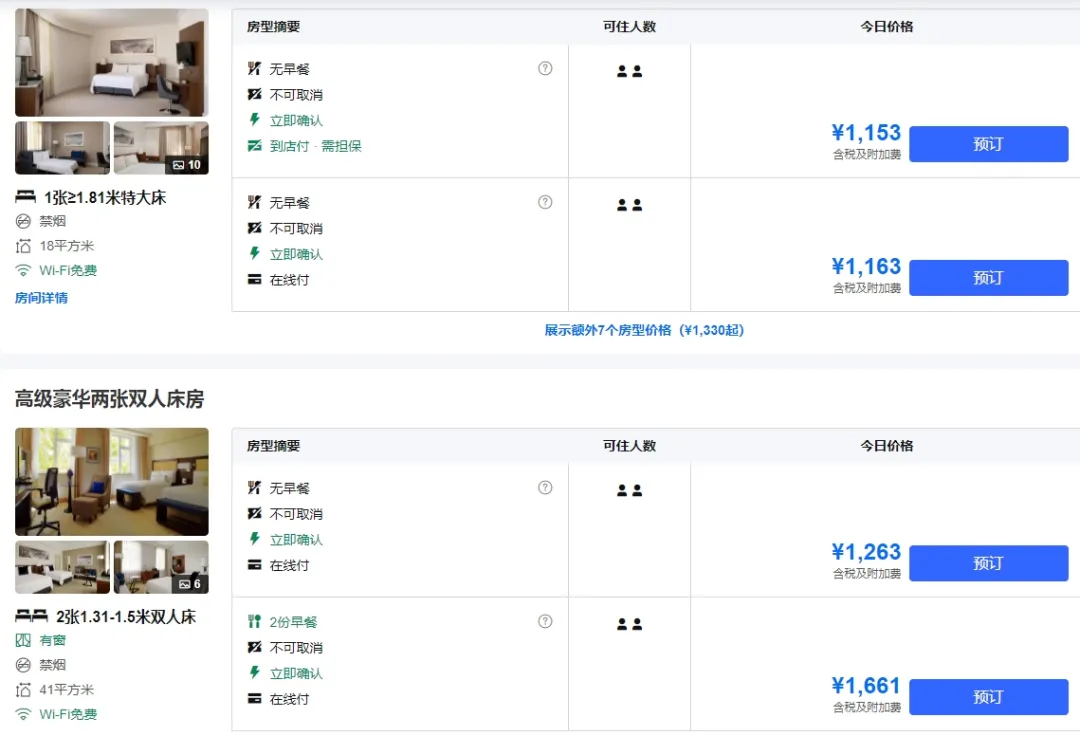Open main photo of 高级豪华两张双人床房
The height and width of the screenshot is (736, 1080).
(x=111, y=481)
